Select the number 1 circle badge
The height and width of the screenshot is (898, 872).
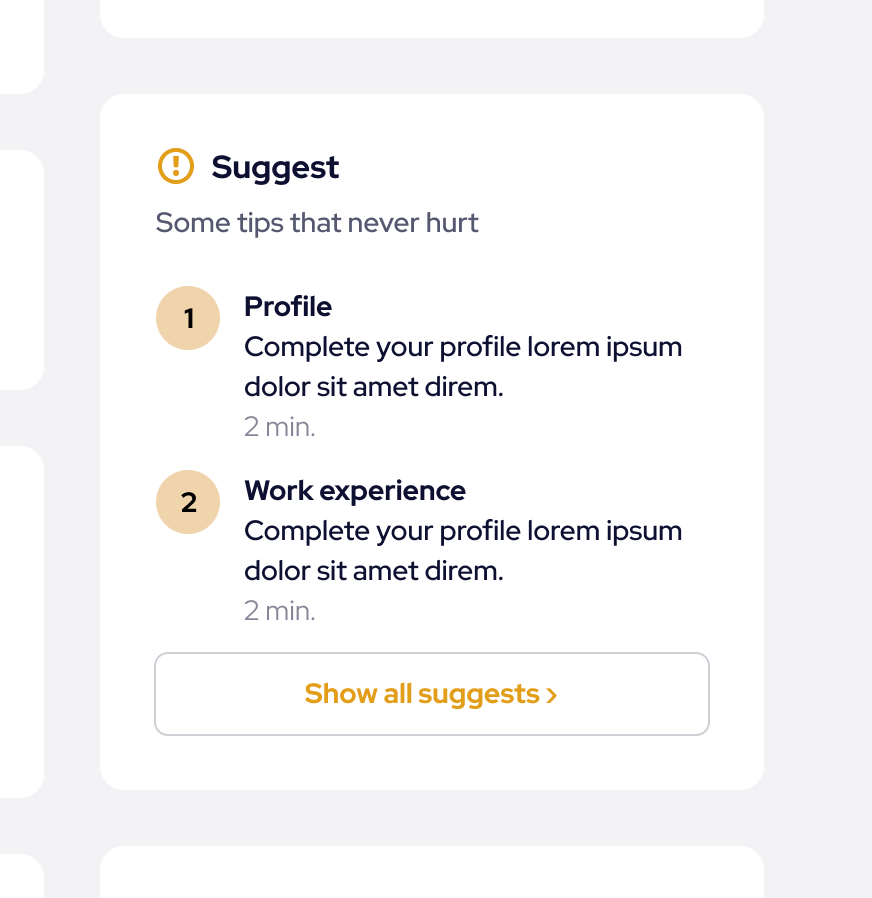pyautogui.click(x=188, y=318)
